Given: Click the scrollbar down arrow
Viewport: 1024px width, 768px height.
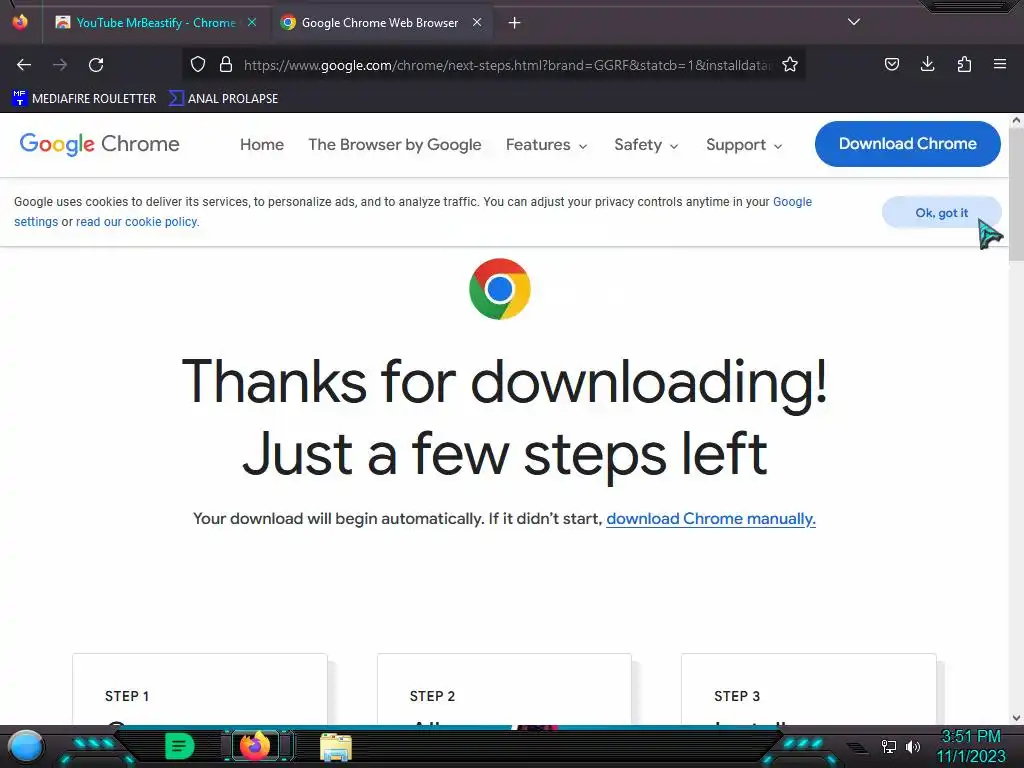Looking at the screenshot, I should [1016, 718].
